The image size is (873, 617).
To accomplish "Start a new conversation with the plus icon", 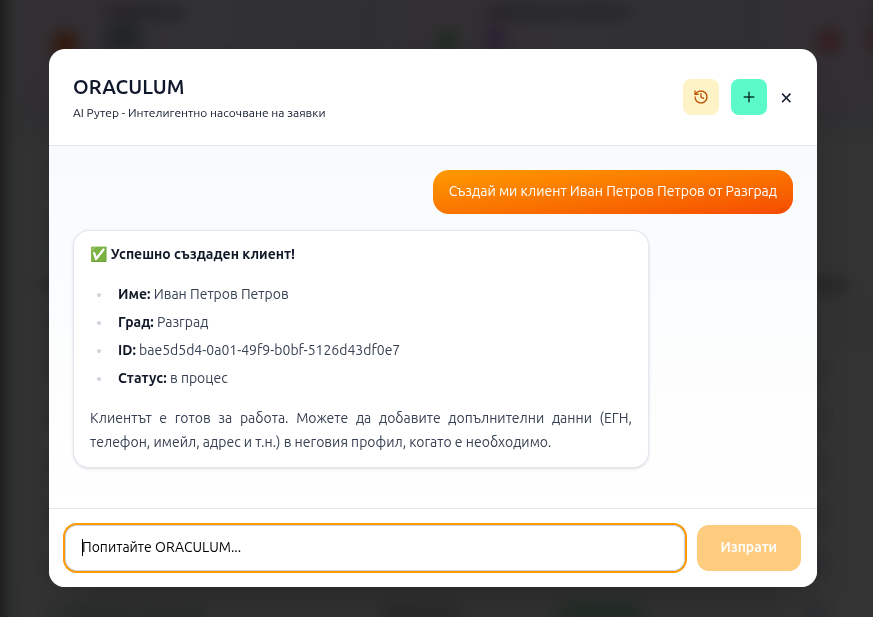I will [748, 97].
